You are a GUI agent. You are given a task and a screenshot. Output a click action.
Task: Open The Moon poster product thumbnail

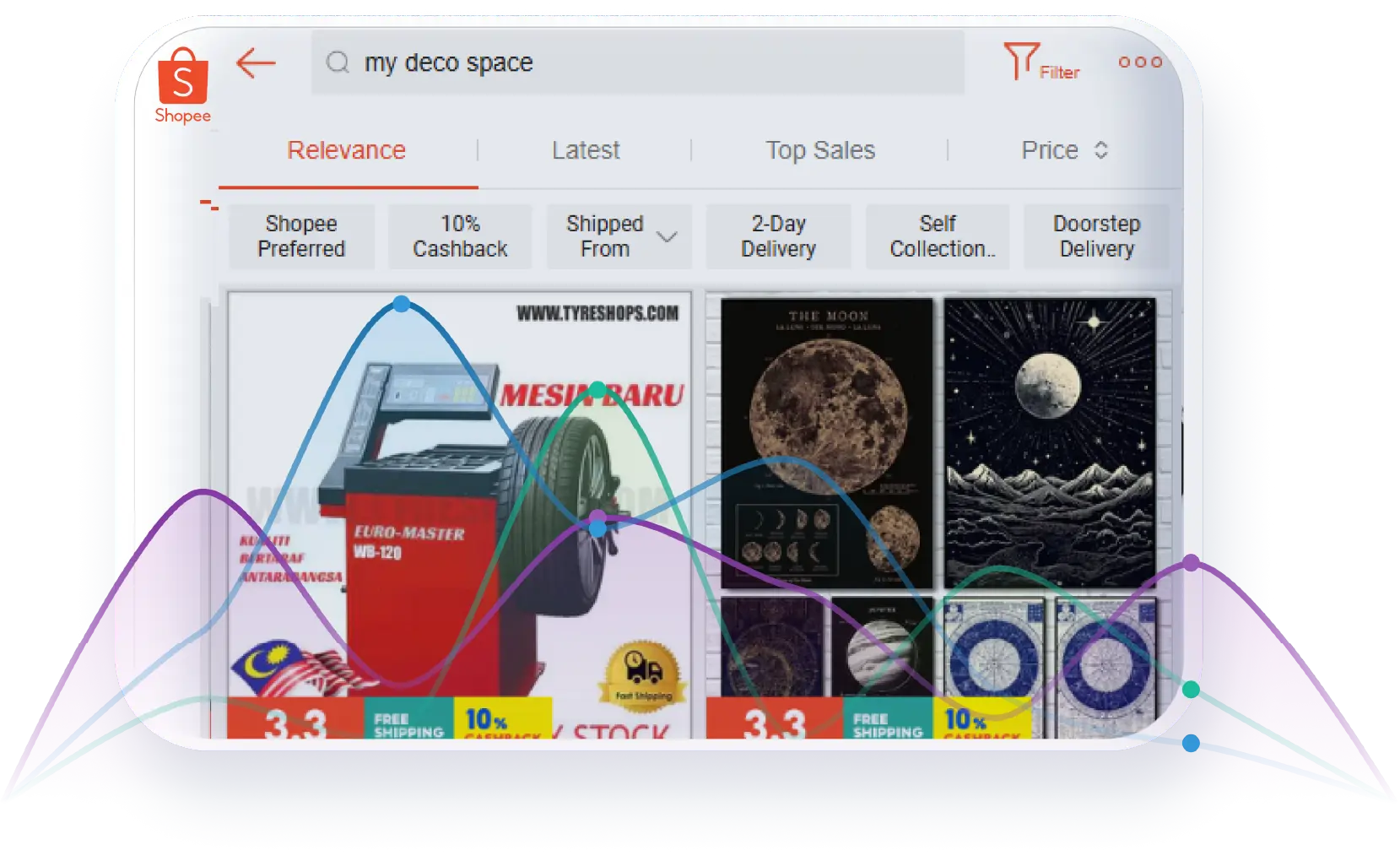[x=827, y=442]
